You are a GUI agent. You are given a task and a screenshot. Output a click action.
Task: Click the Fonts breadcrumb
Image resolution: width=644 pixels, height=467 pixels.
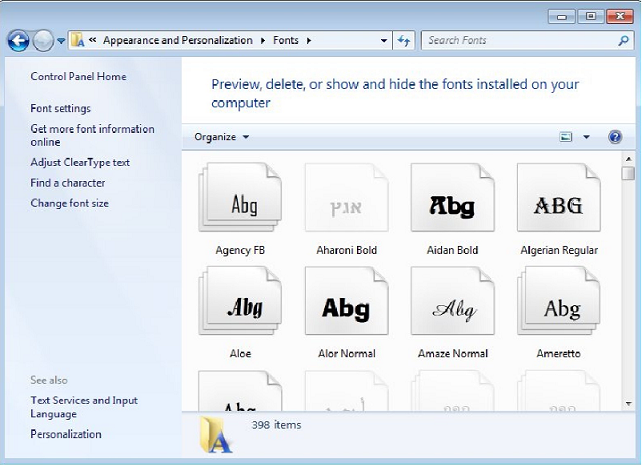285,40
